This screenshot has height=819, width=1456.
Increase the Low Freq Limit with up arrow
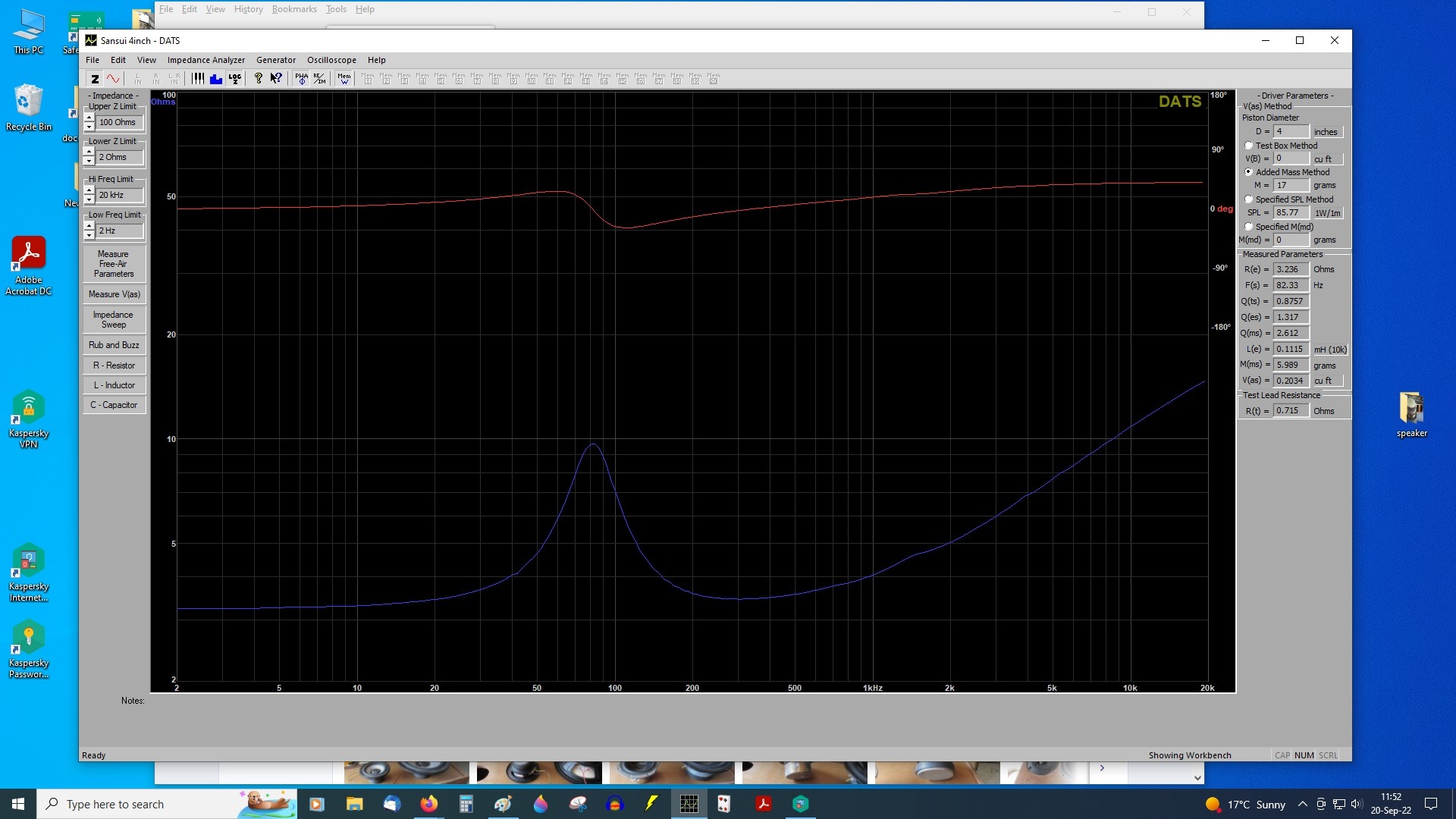[89, 227]
